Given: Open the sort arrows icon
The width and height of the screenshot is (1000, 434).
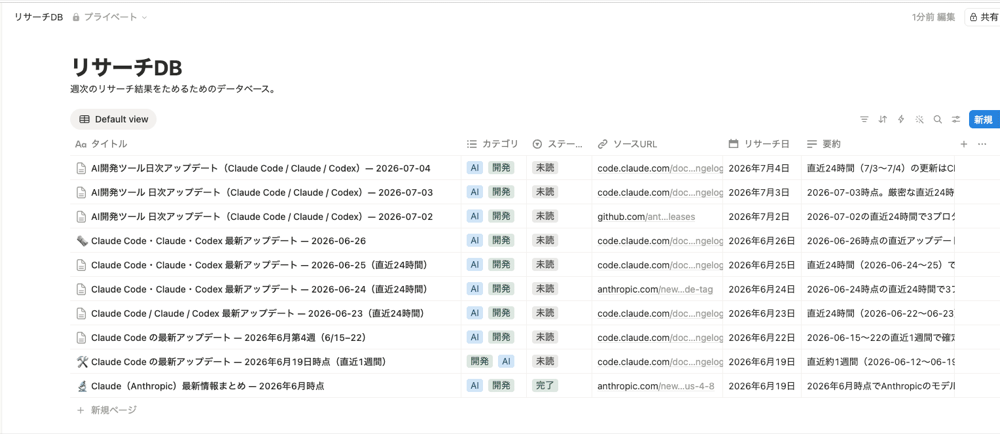Looking at the screenshot, I should 883,119.
